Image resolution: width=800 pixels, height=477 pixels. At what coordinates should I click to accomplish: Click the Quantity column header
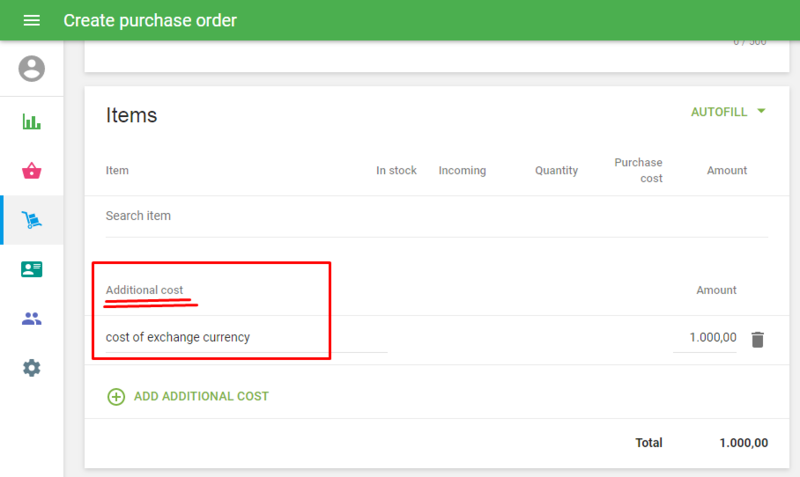click(556, 171)
